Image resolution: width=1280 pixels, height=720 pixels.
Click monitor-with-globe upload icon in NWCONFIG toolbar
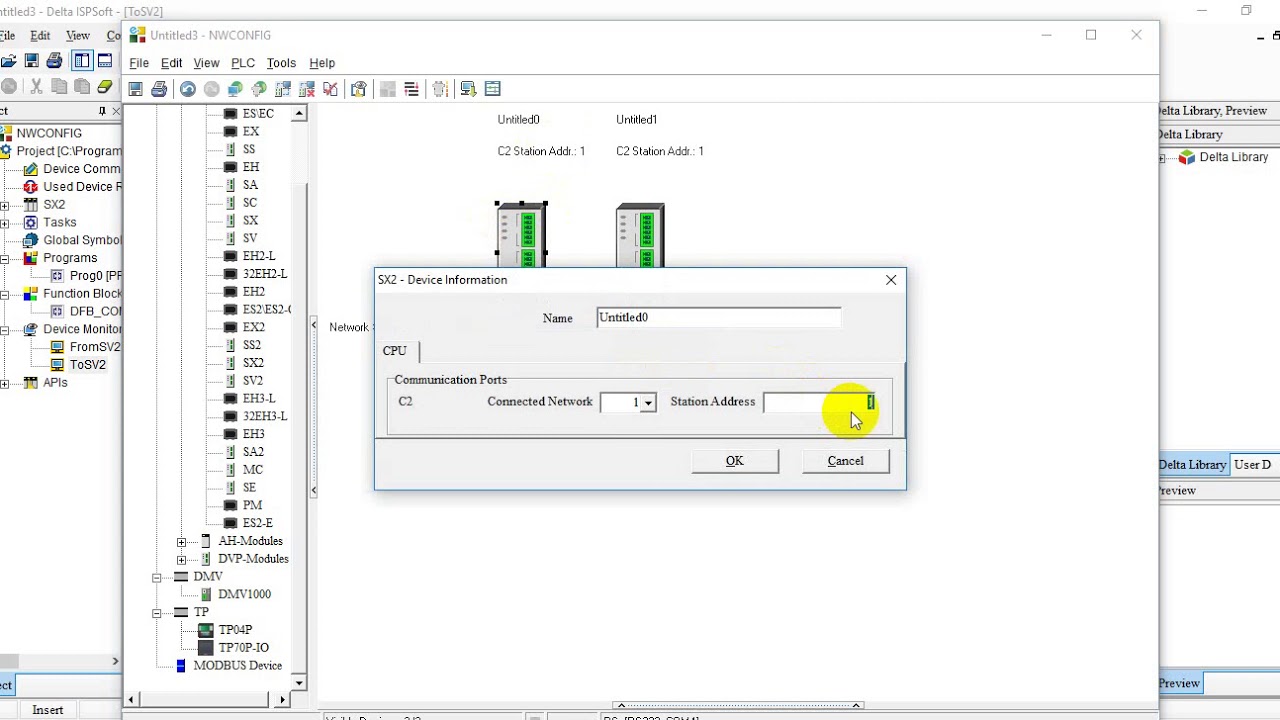point(235,89)
